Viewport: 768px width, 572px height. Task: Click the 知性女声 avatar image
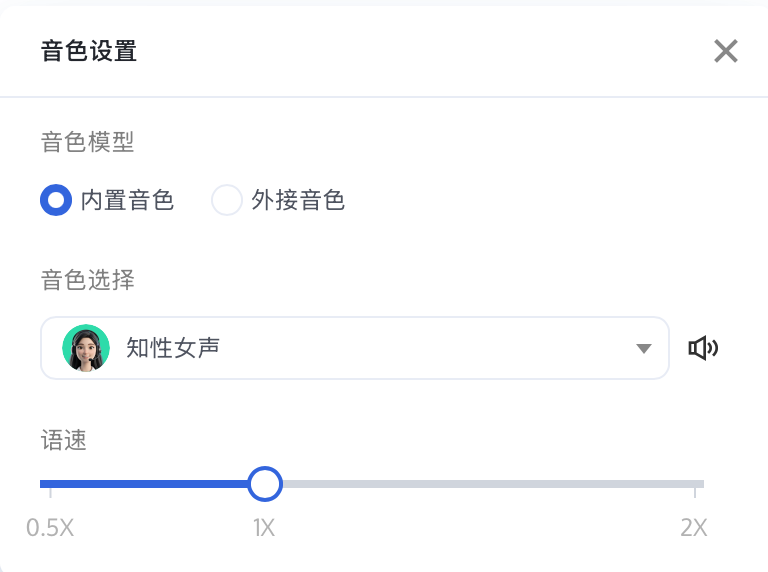(x=86, y=348)
